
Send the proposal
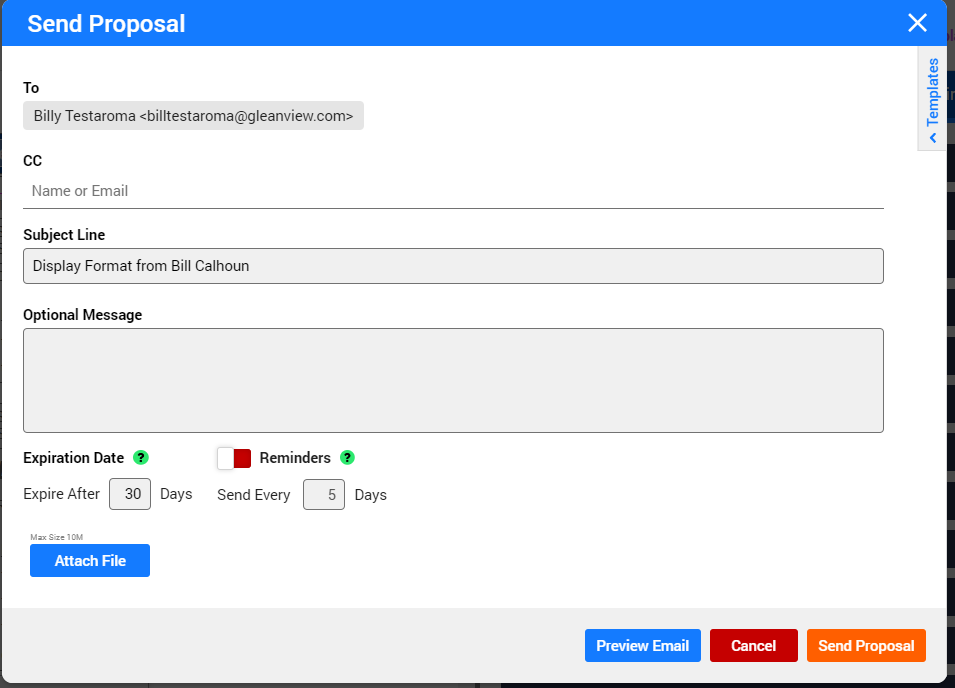click(x=866, y=645)
